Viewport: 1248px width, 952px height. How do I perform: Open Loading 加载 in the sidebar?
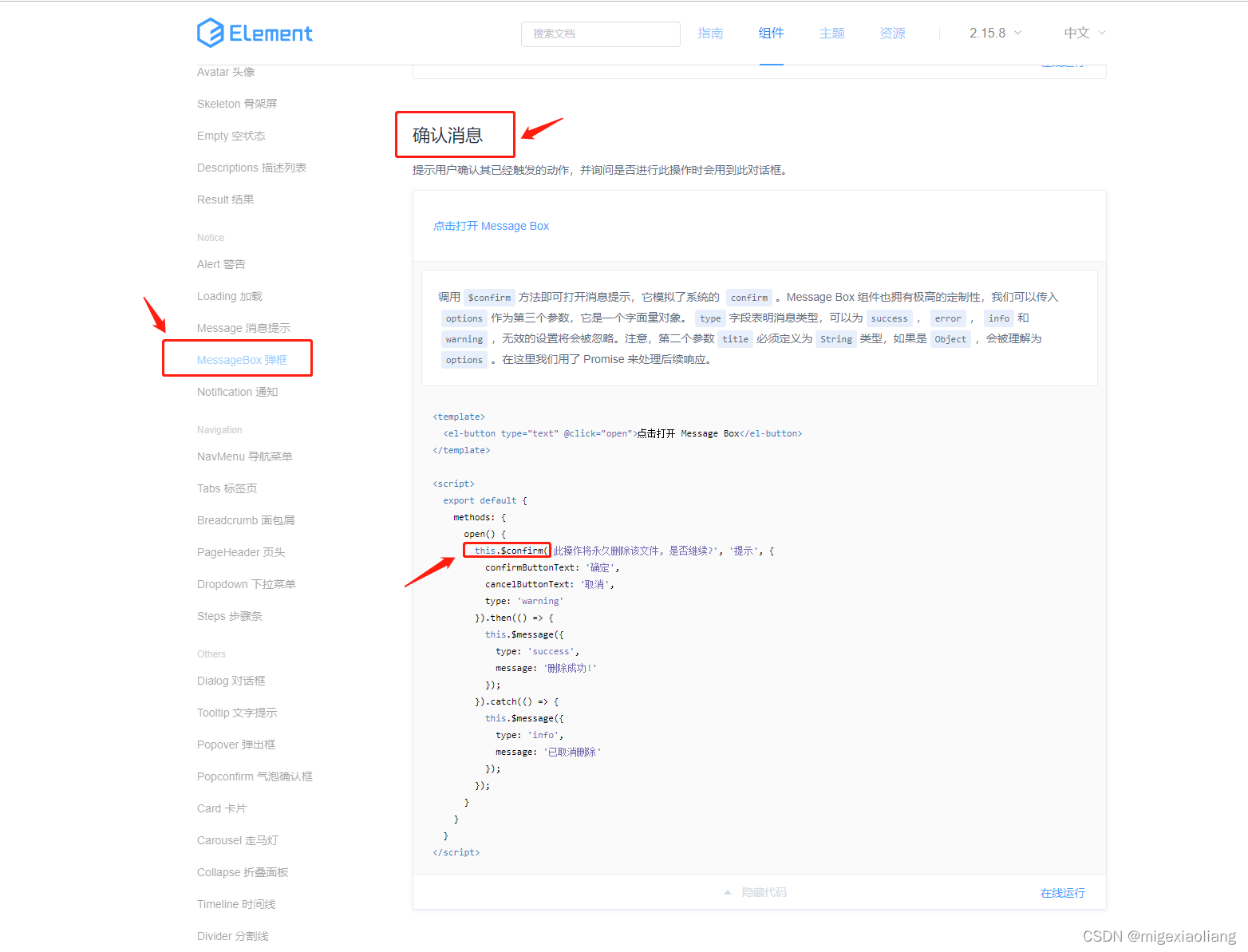point(230,296)
